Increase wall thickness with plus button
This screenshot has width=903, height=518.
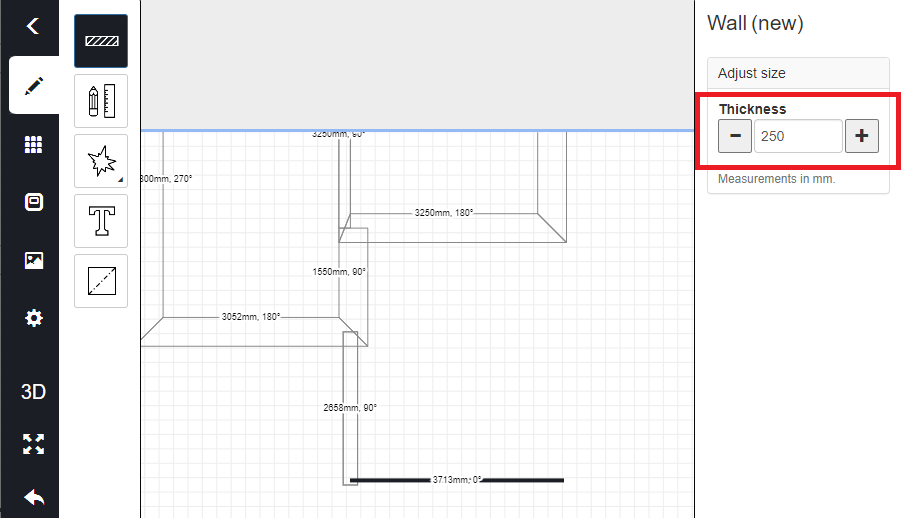(x=861, y=136)
